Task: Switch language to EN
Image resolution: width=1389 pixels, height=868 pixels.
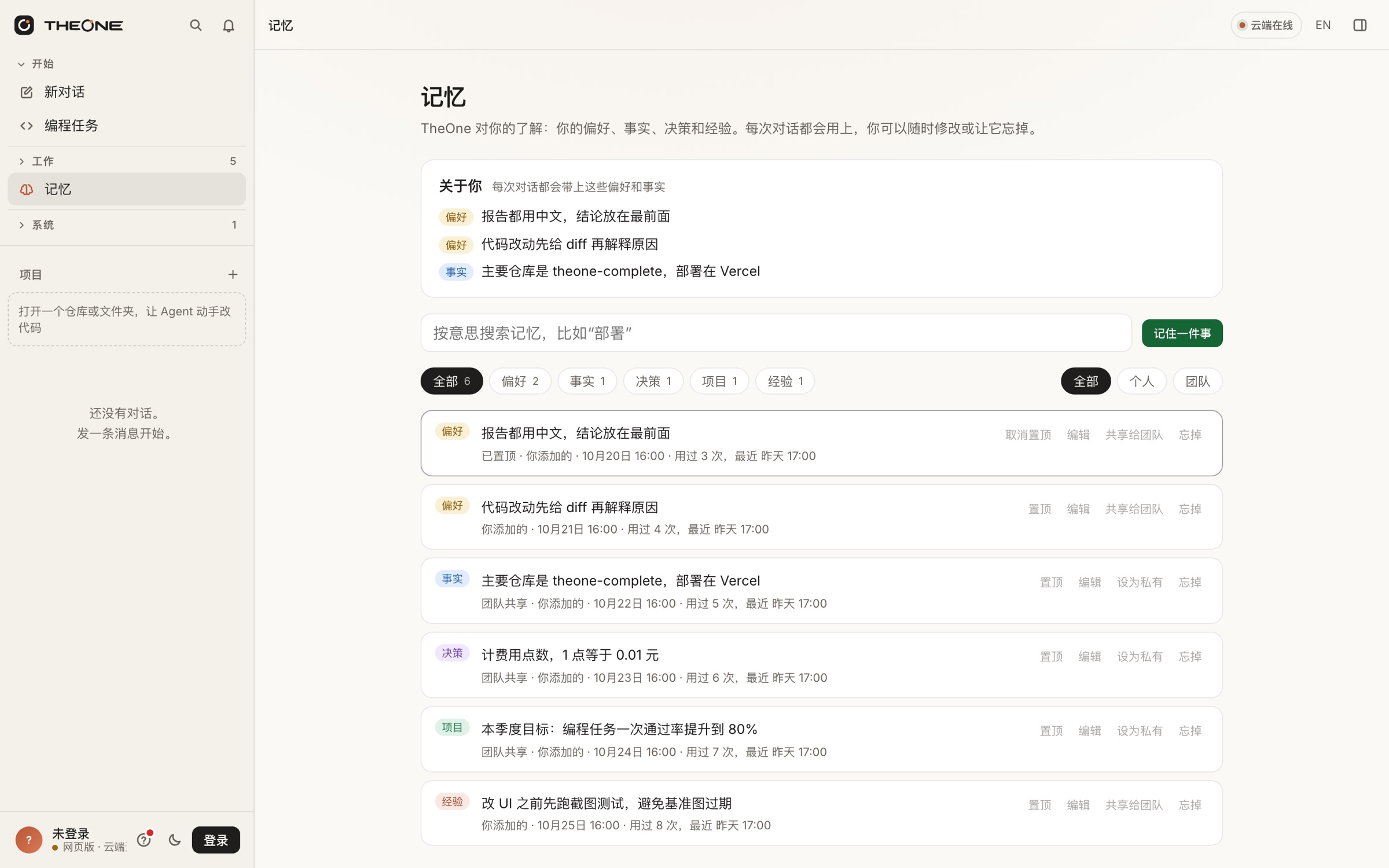Action: point(1323,25)
